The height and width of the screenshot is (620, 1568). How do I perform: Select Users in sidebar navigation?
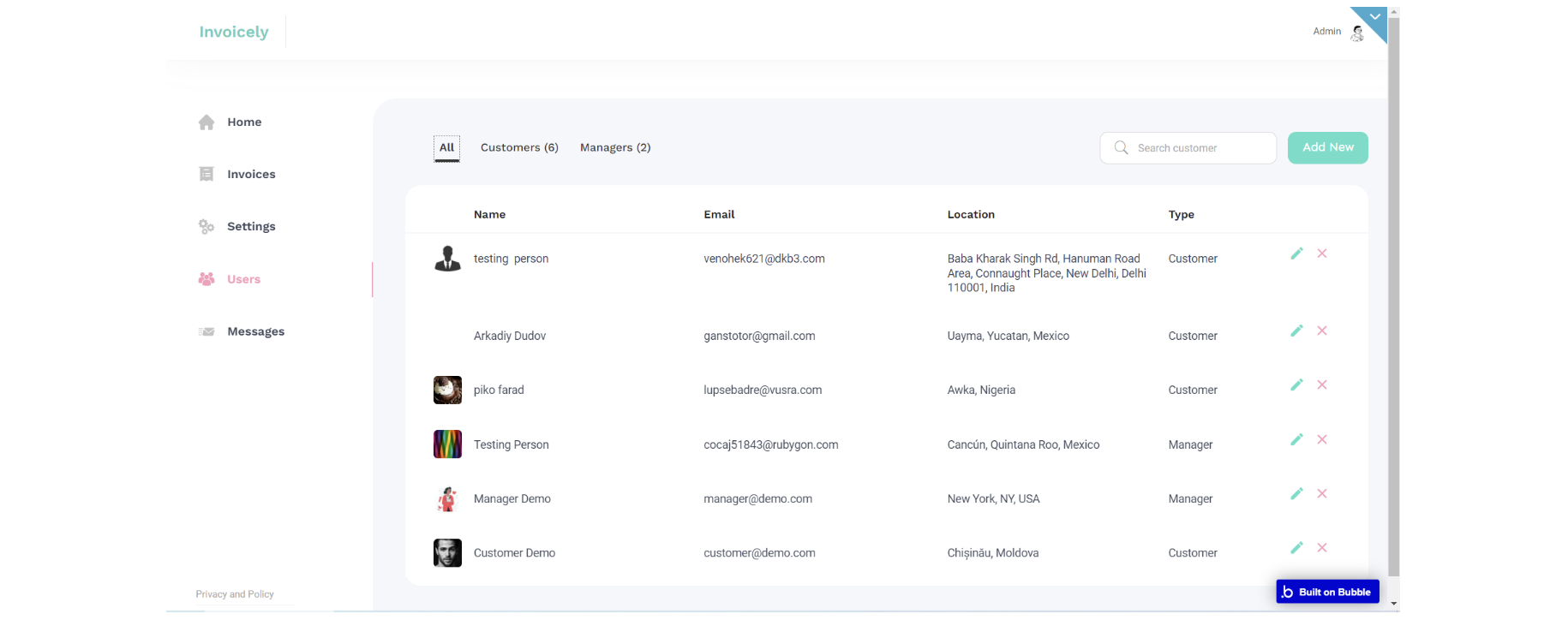coord(243,279)
